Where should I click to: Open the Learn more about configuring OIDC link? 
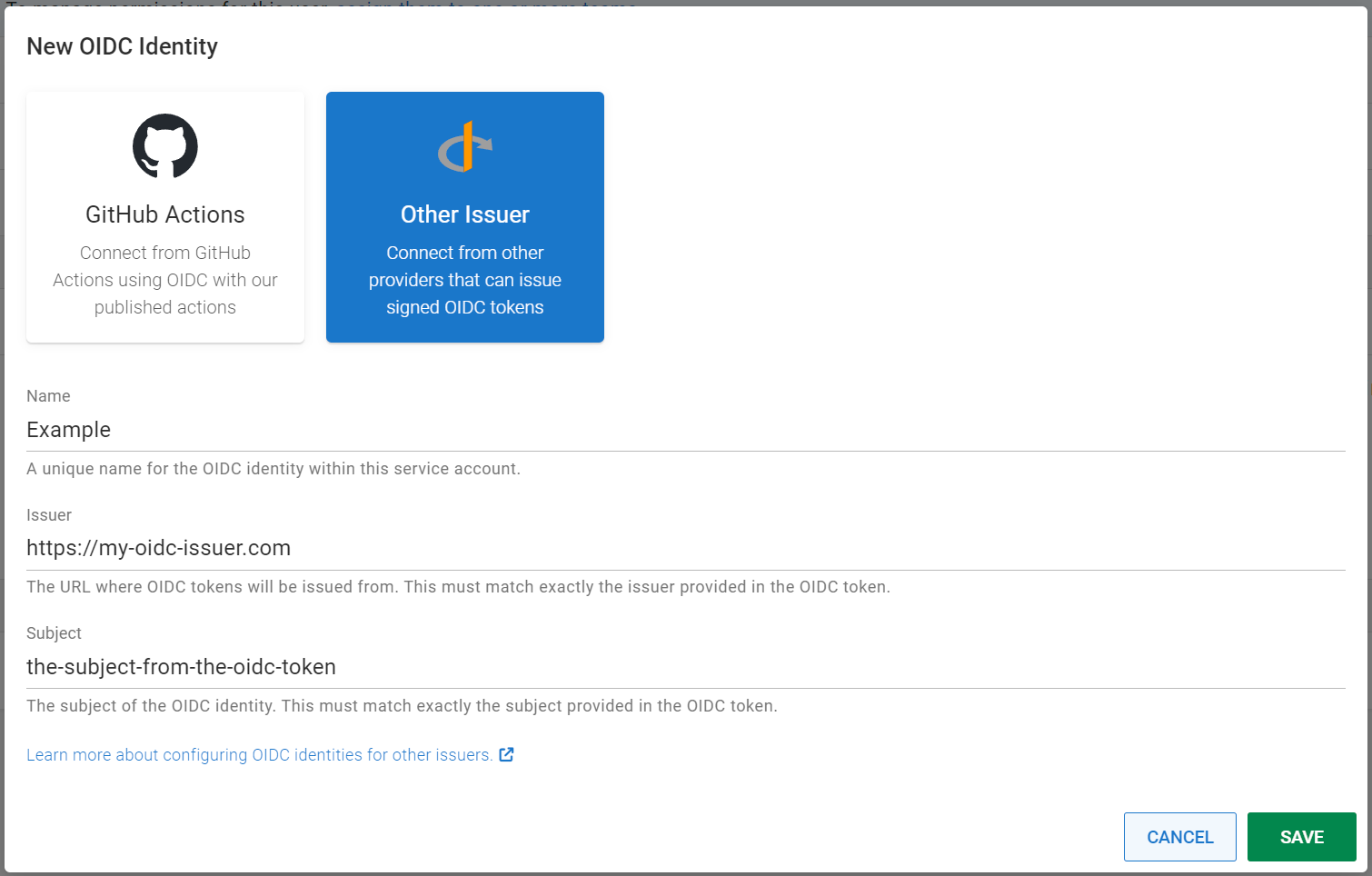coord(258,754)
